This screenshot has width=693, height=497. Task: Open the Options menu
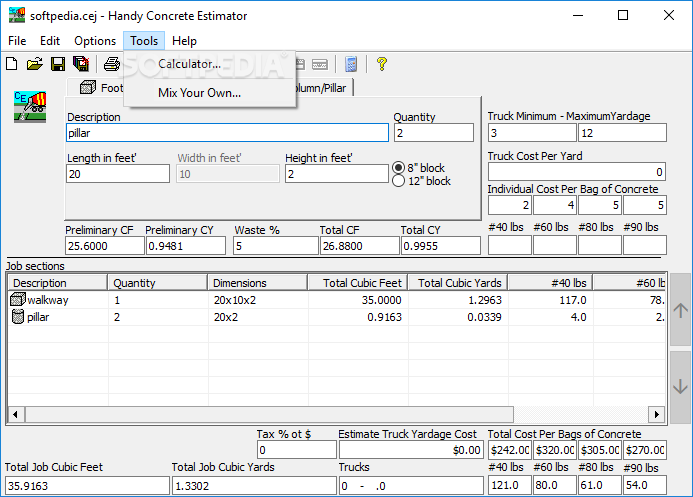coord(95,41)
